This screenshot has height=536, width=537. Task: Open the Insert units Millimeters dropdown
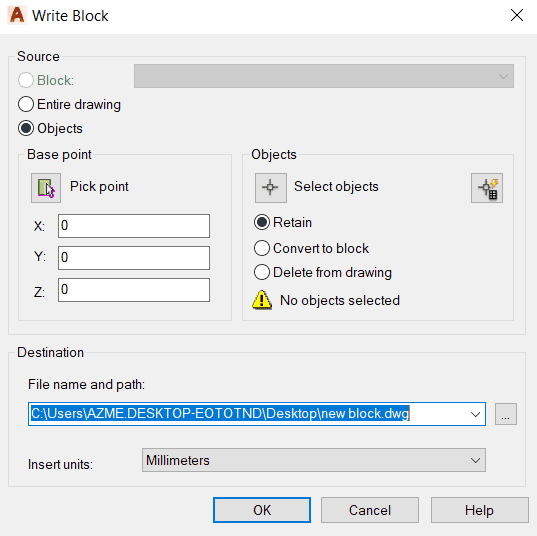(314, 460)
